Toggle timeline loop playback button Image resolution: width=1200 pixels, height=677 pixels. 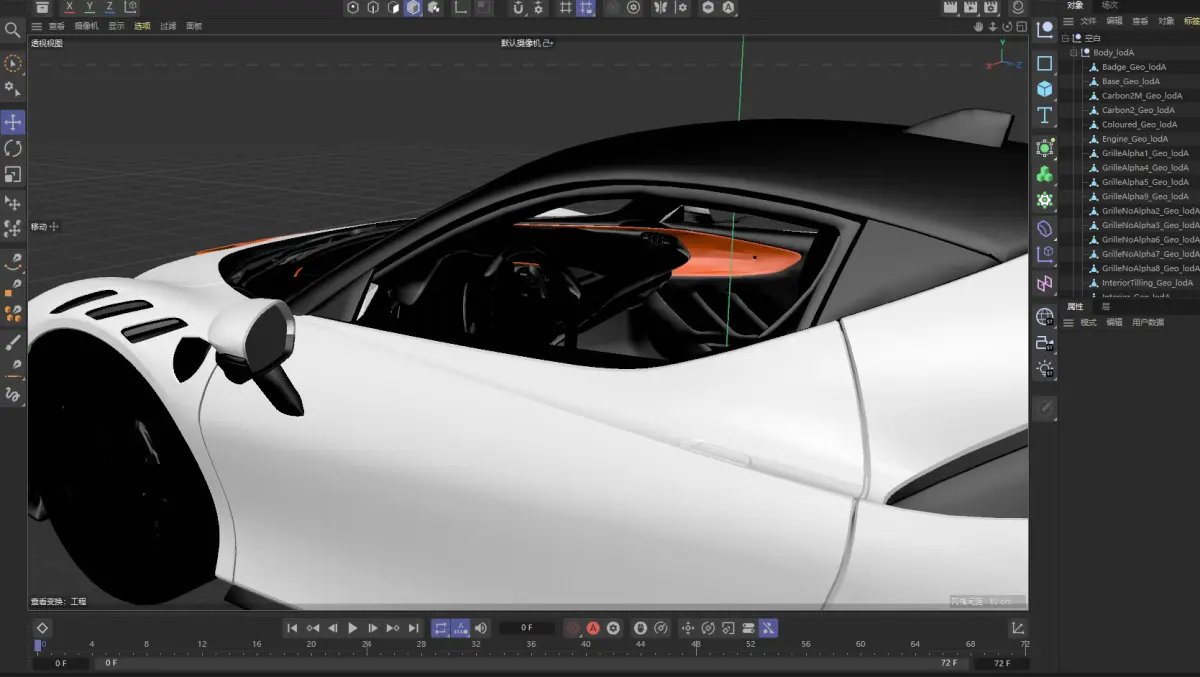440,628
